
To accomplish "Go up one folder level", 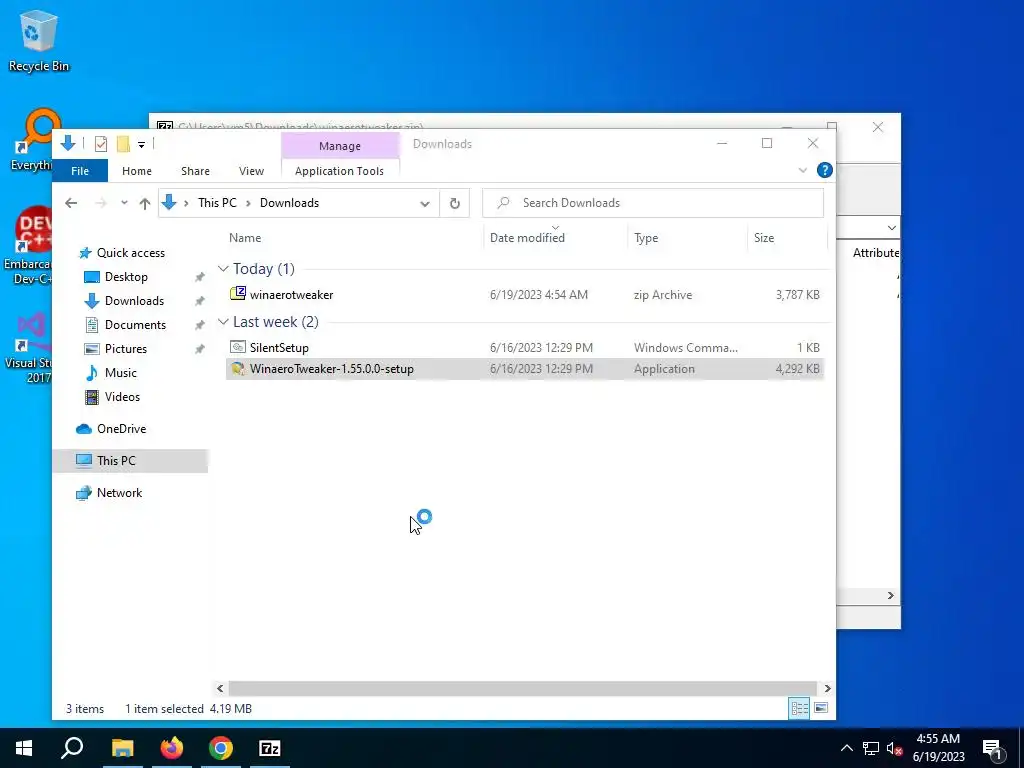I will pos(145,203).
